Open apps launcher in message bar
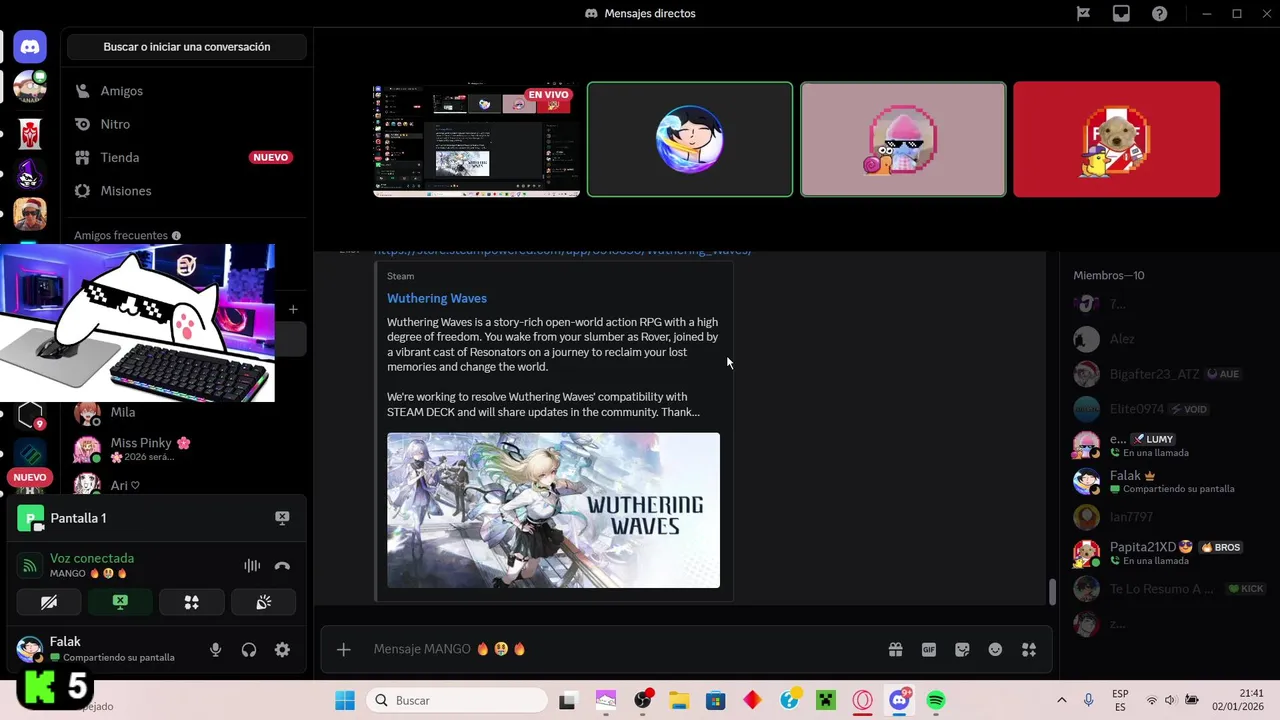1280x720 pixels. click(1029, 650)
